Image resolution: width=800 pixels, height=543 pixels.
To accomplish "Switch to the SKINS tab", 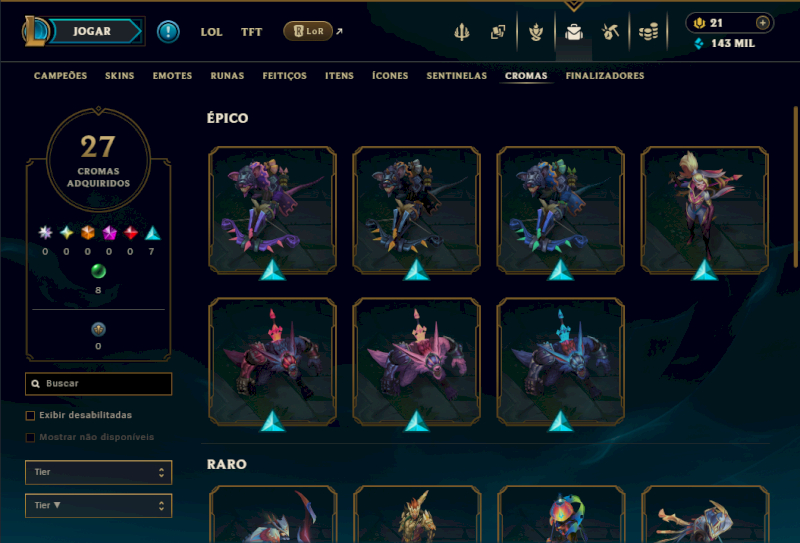I will point(119,76).
